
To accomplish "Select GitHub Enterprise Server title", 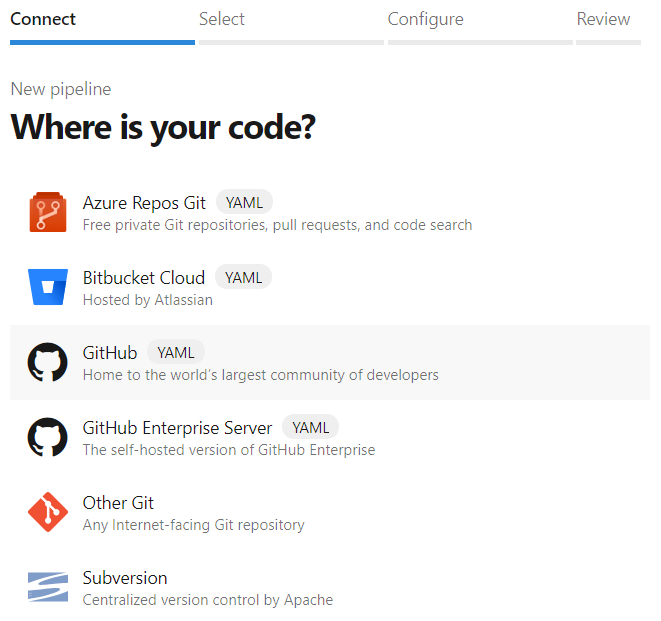I will tap(177, 428).
